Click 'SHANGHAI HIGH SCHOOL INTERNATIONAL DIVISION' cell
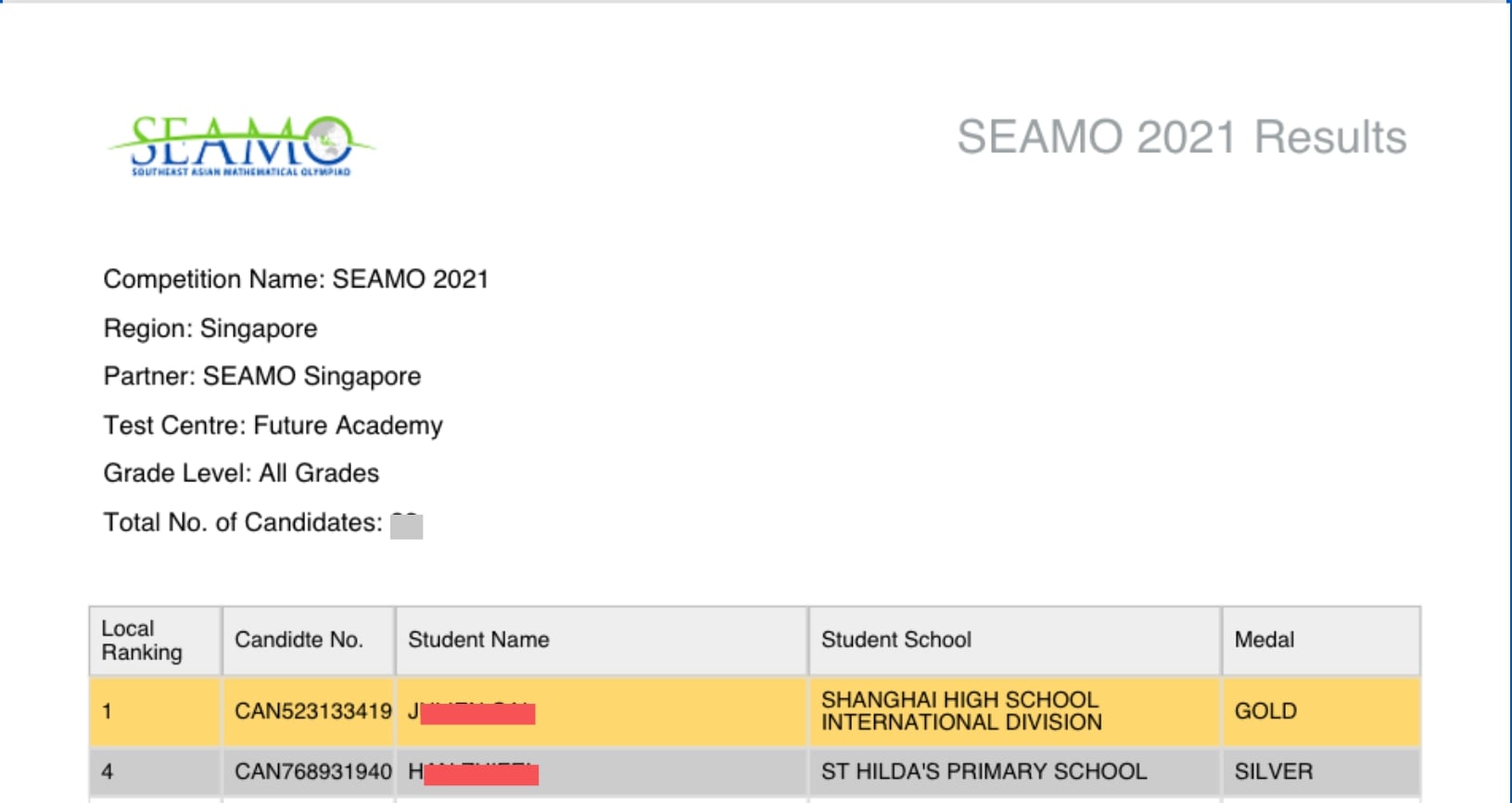1512x803 pixels. click(1014, 712)
